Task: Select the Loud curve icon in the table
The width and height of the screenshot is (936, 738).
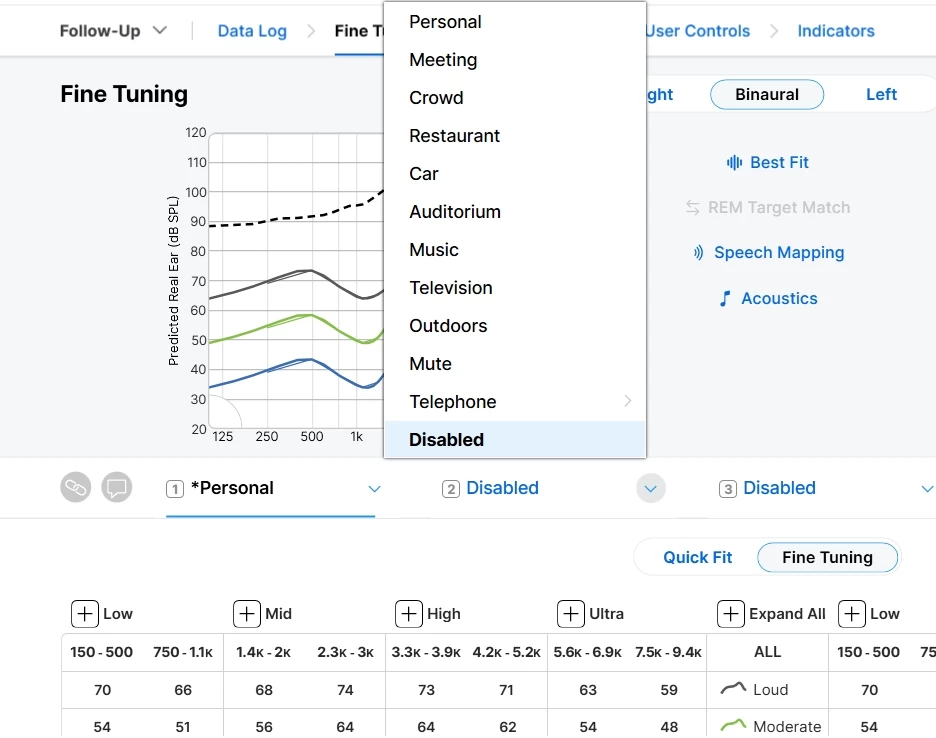Action: point(733,689)
